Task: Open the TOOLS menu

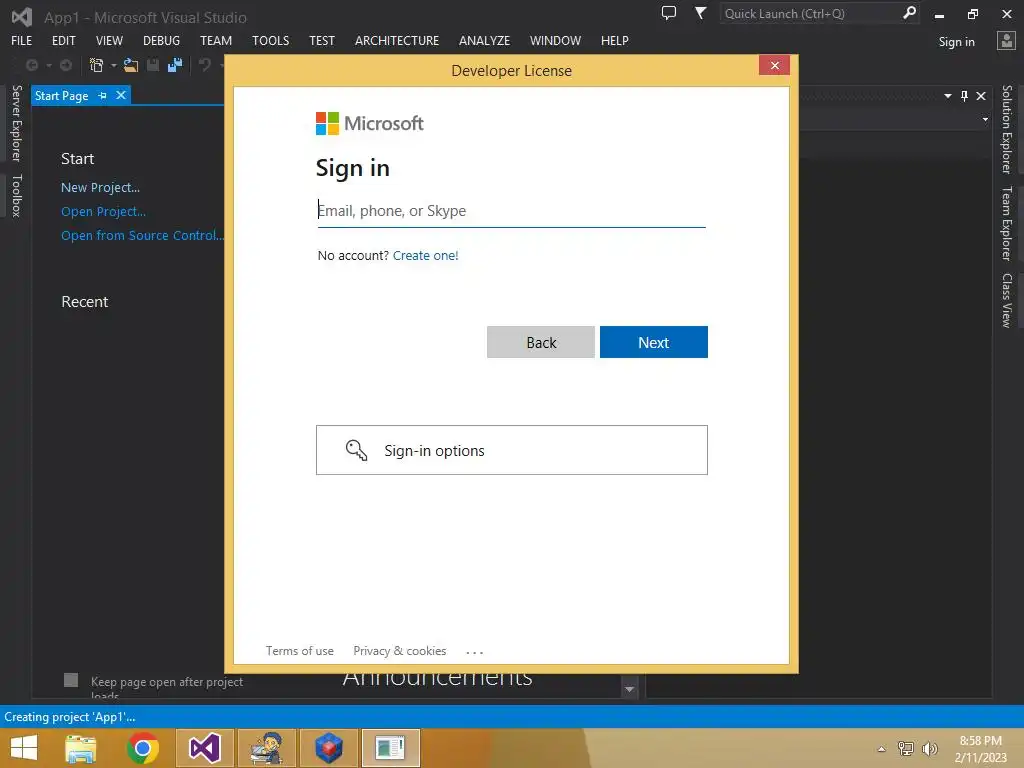Action: click(x=270, y=40)
